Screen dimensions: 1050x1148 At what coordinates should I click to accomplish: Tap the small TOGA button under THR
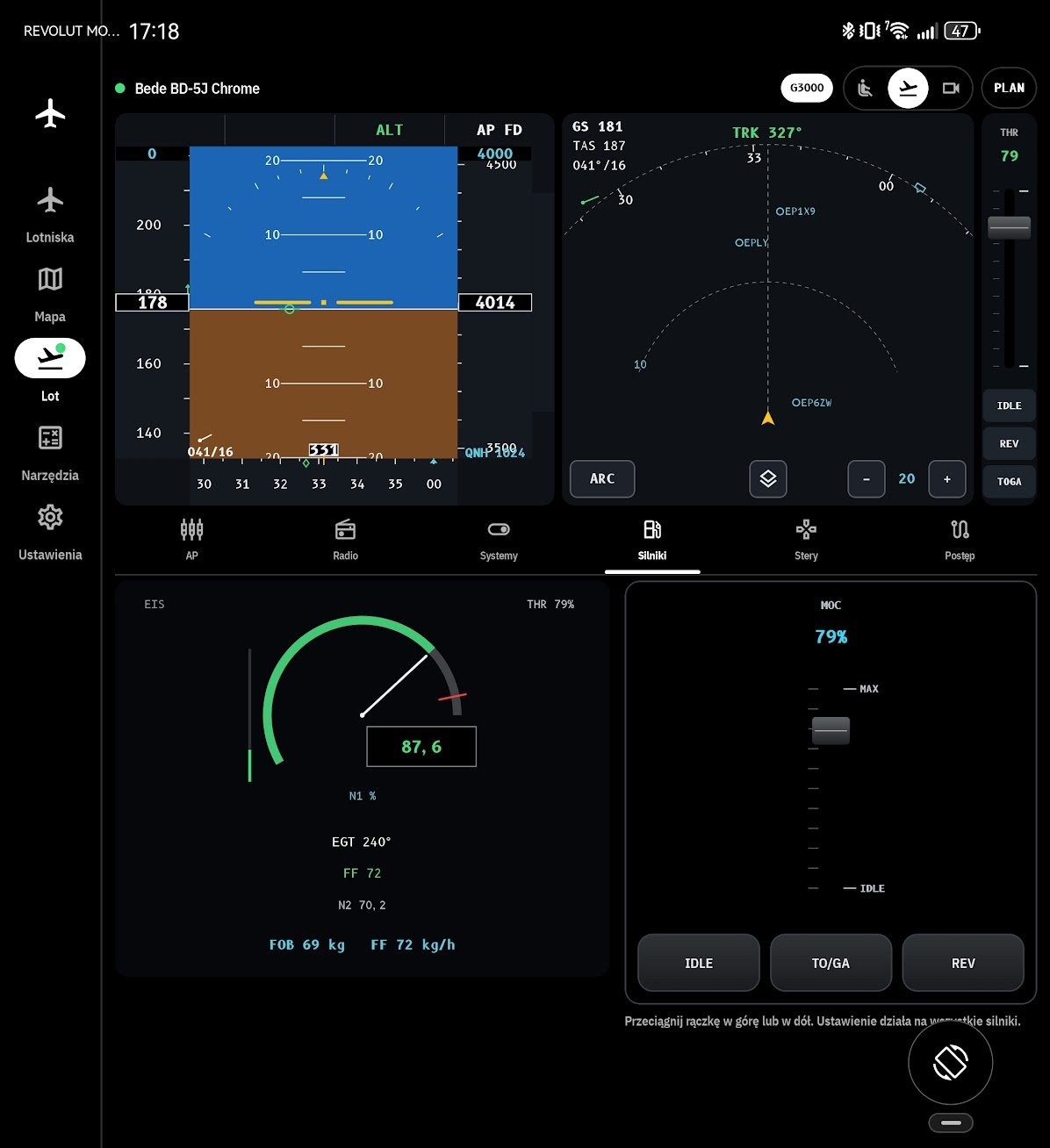[x=1009, y=482]
